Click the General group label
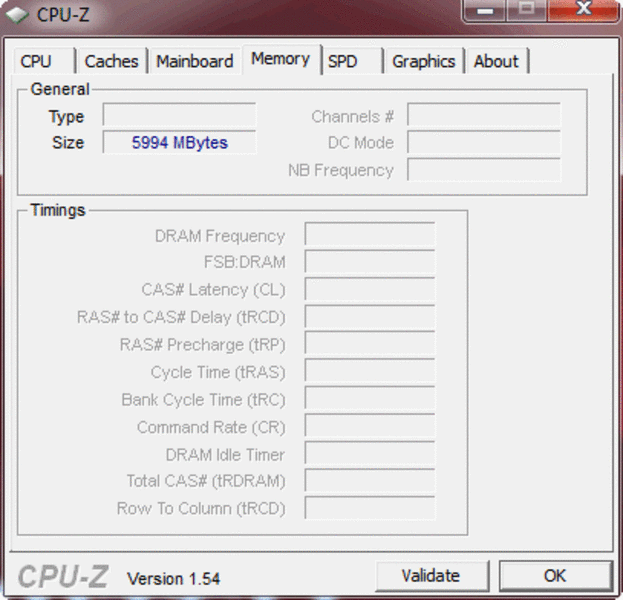 click(60, 89)
